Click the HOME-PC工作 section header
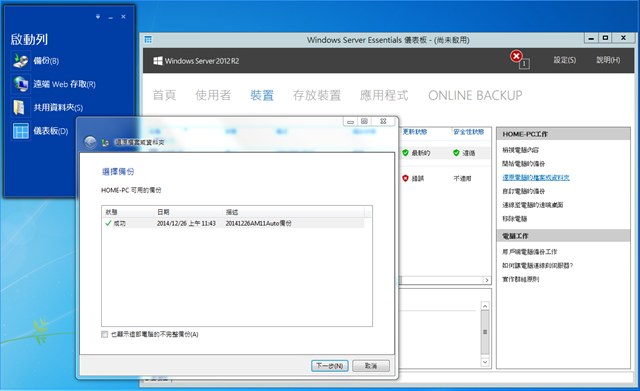The width and height of the screenshot is (640, 391). point(563,134)
